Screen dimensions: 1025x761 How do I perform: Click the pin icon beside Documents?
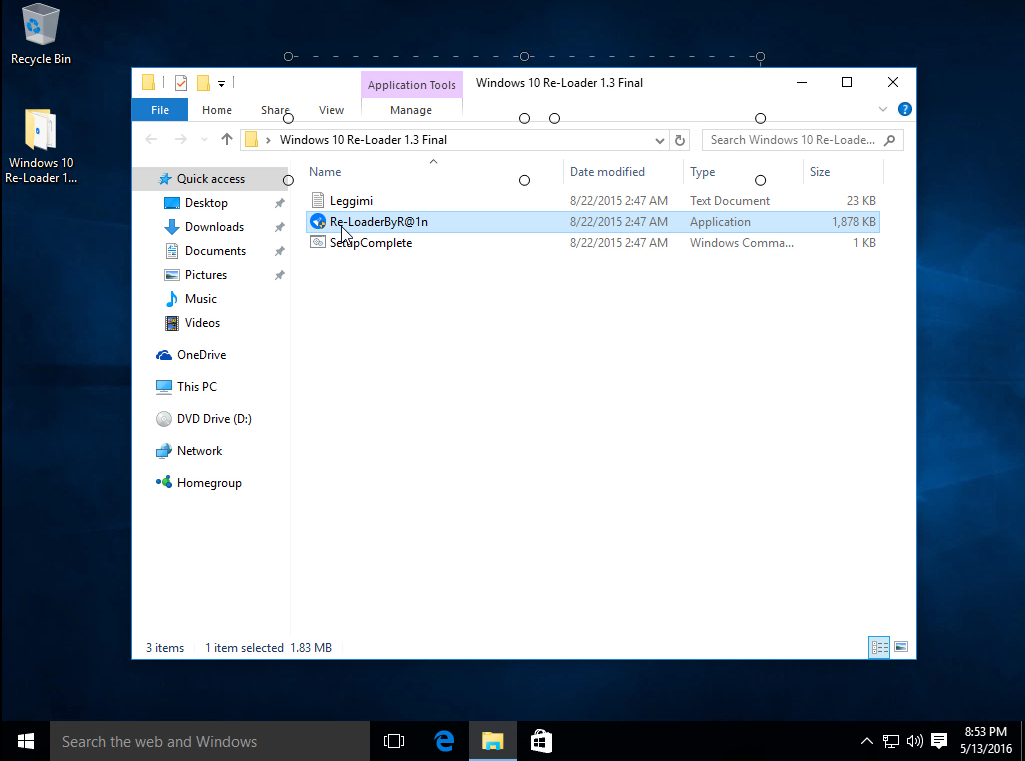point(279,252)
